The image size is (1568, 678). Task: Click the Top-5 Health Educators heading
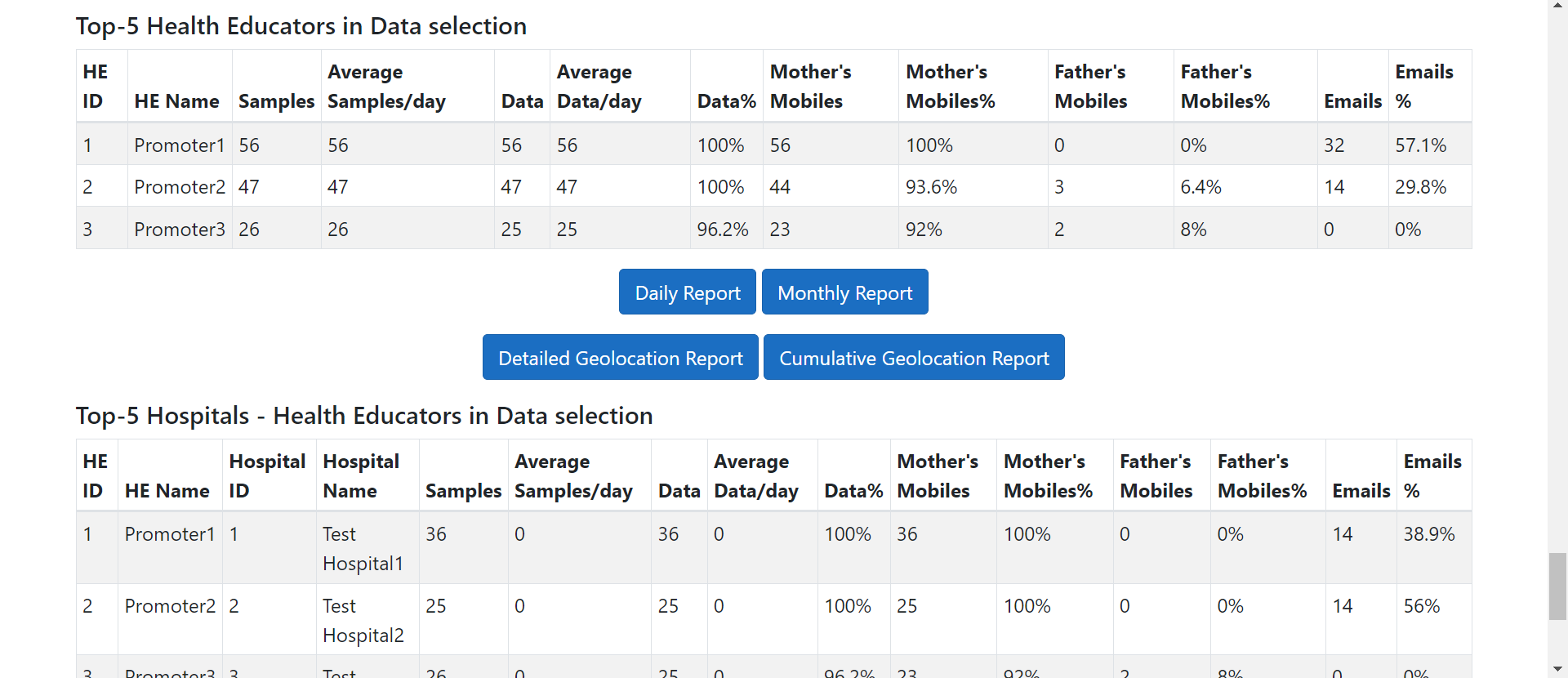coord(301,26)
